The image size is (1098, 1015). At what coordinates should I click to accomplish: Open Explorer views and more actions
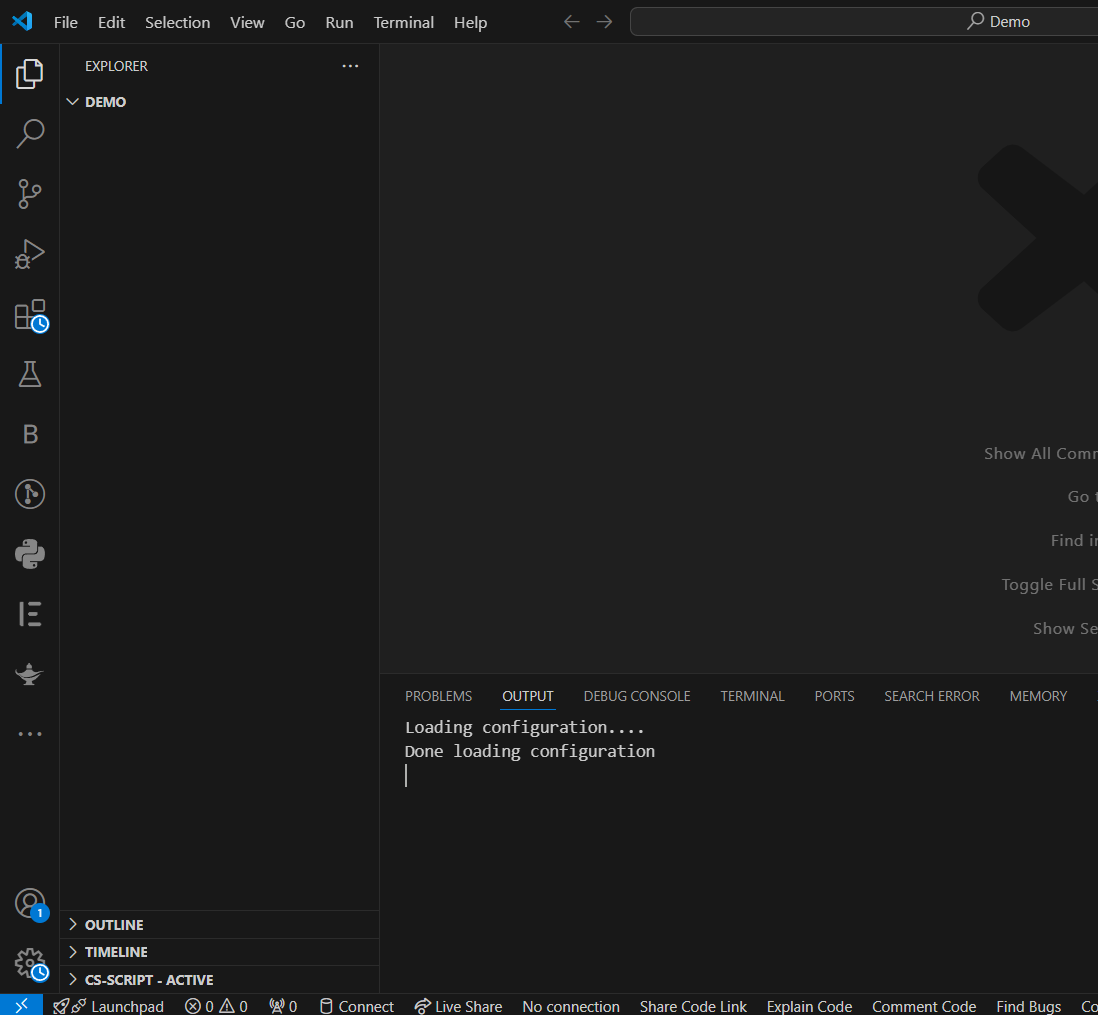click(350, 66)
